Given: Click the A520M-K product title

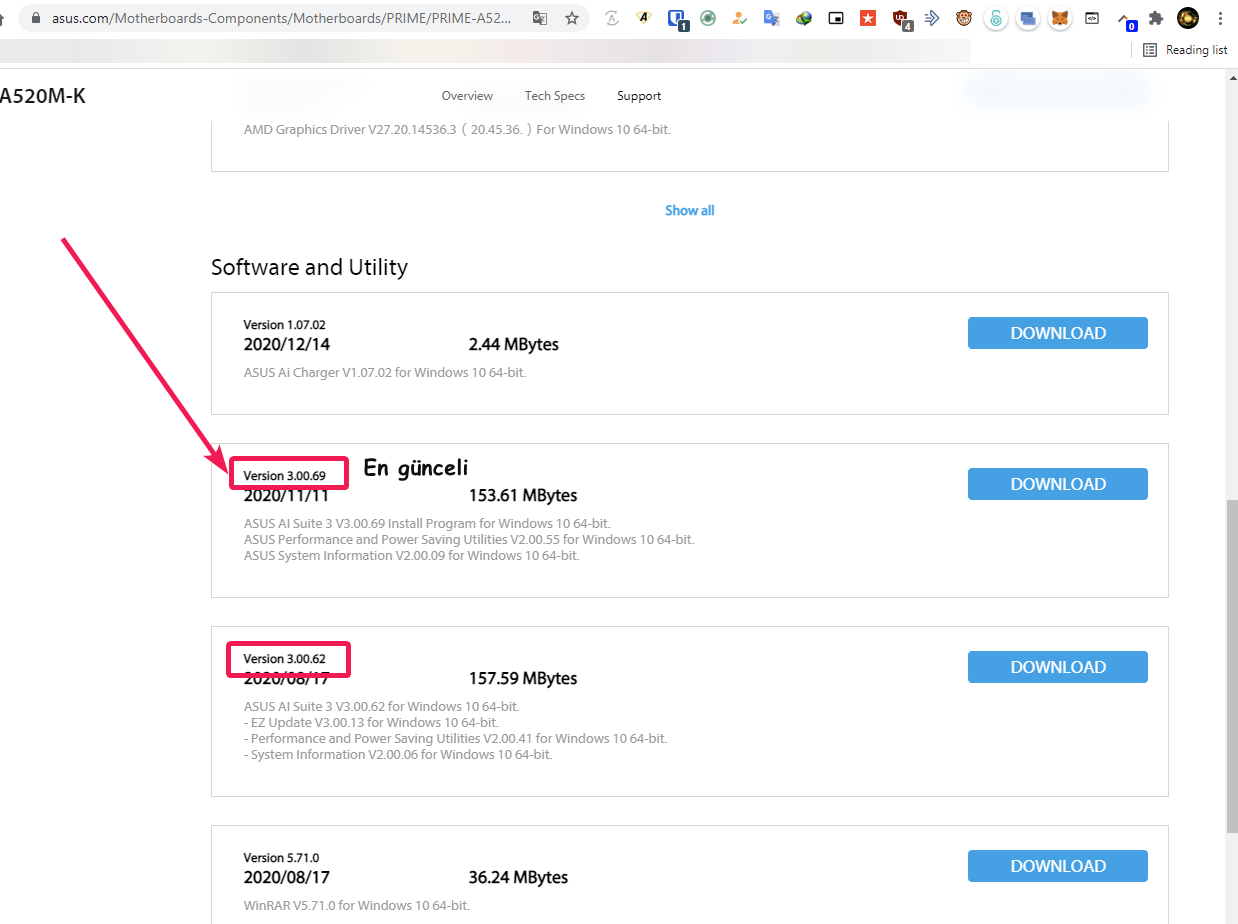Looking at the screenshot, I should click(x=43, y=96).
